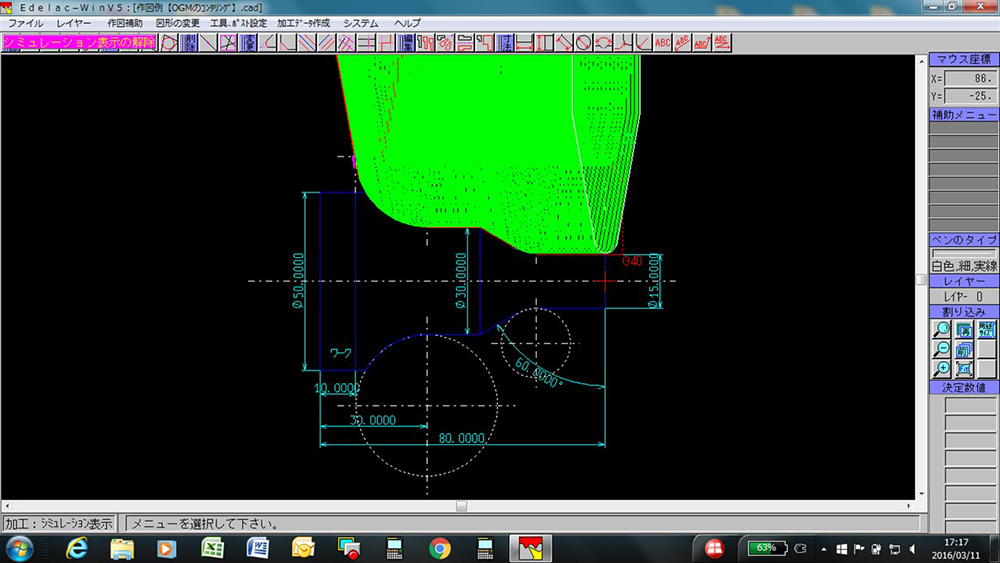Open the ヘルプ menu

coord(407,22)
